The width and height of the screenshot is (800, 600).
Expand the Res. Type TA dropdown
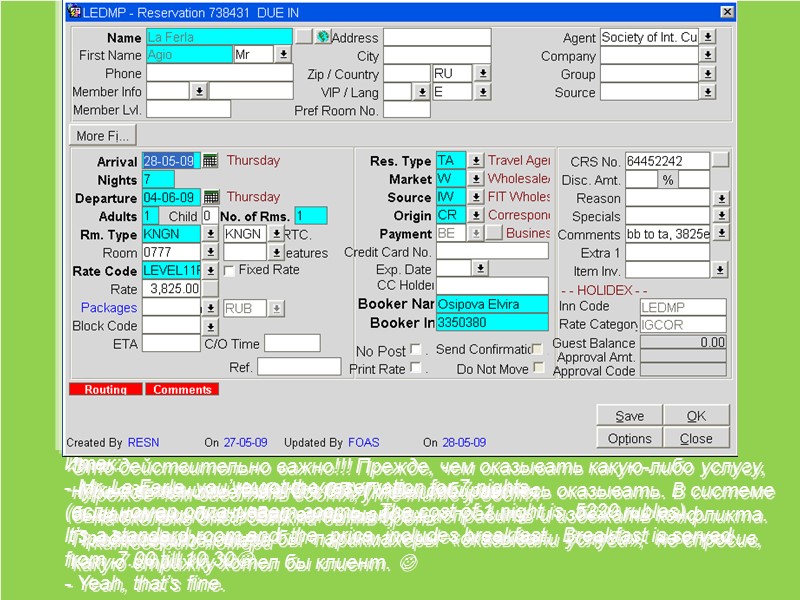pyautogui.click(x=476, y=160)
